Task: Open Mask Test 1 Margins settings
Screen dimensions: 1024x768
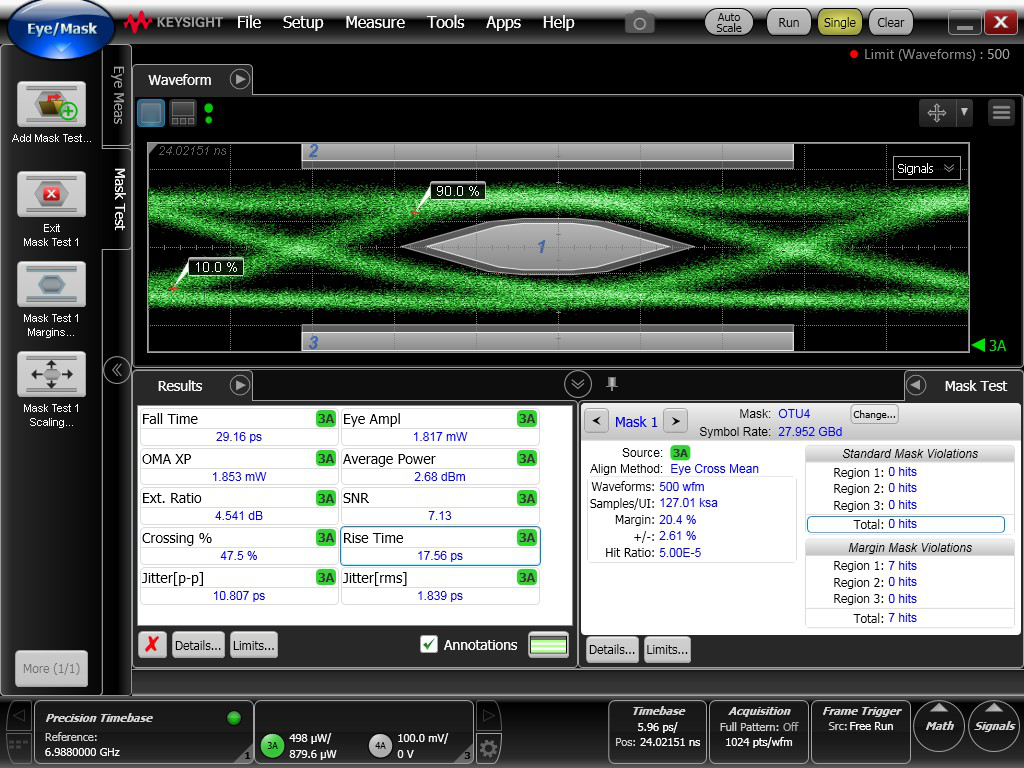Action: coord(51,285)
